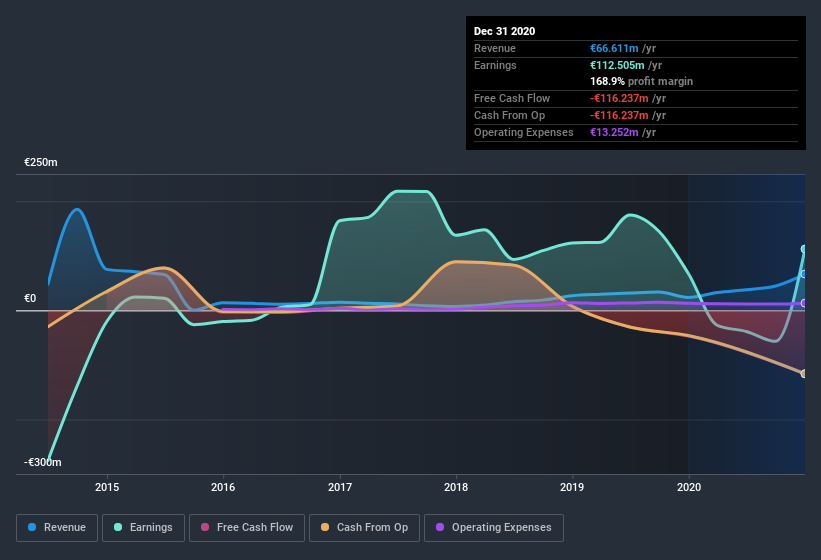Toggle the Revenue legend series
Screen dimensions: 821x560
click(x=57, y=527)
